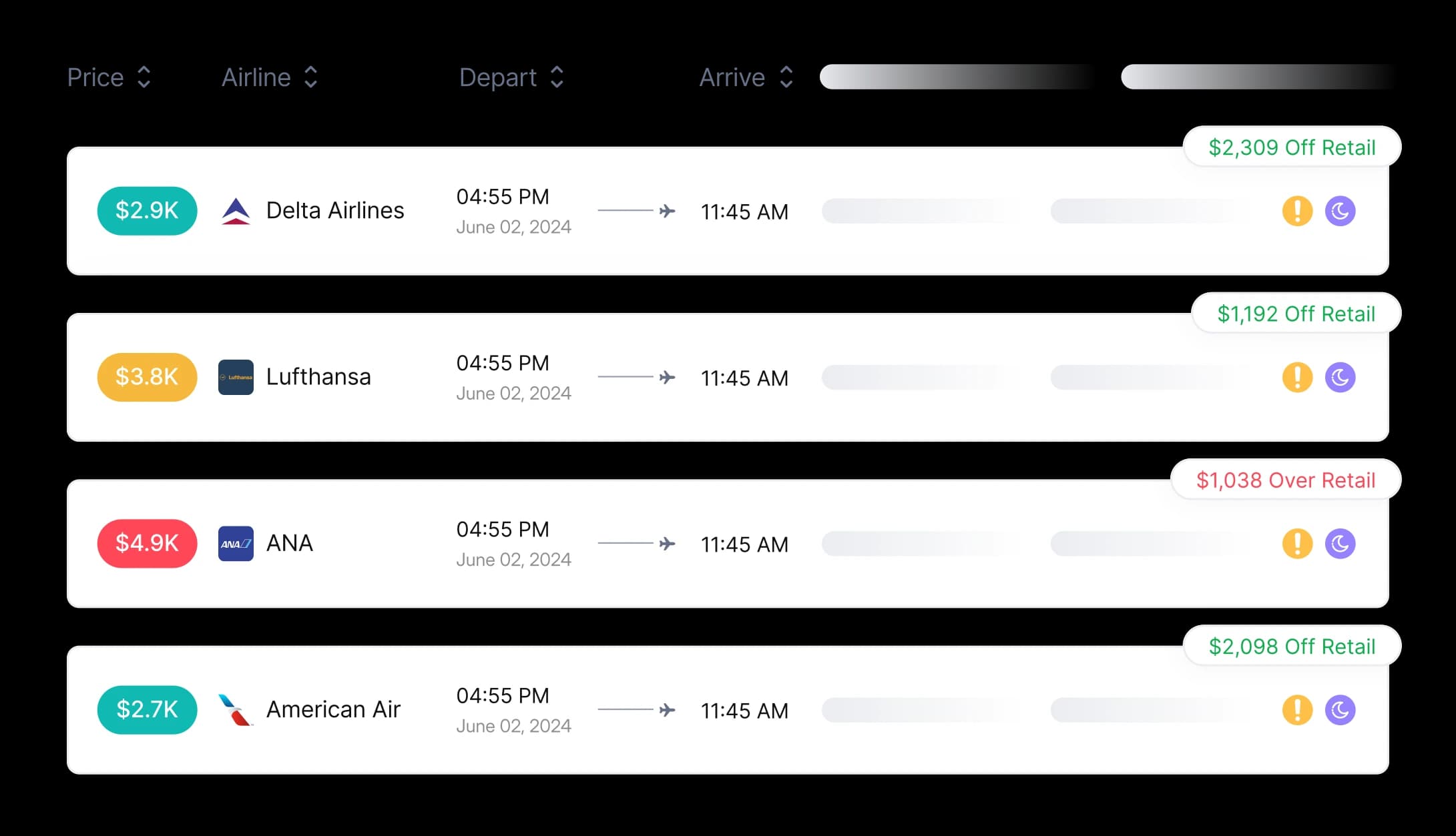Click the Lufthansa logo icon
This screenshot has height=836, width=1456.
(236, 377)
